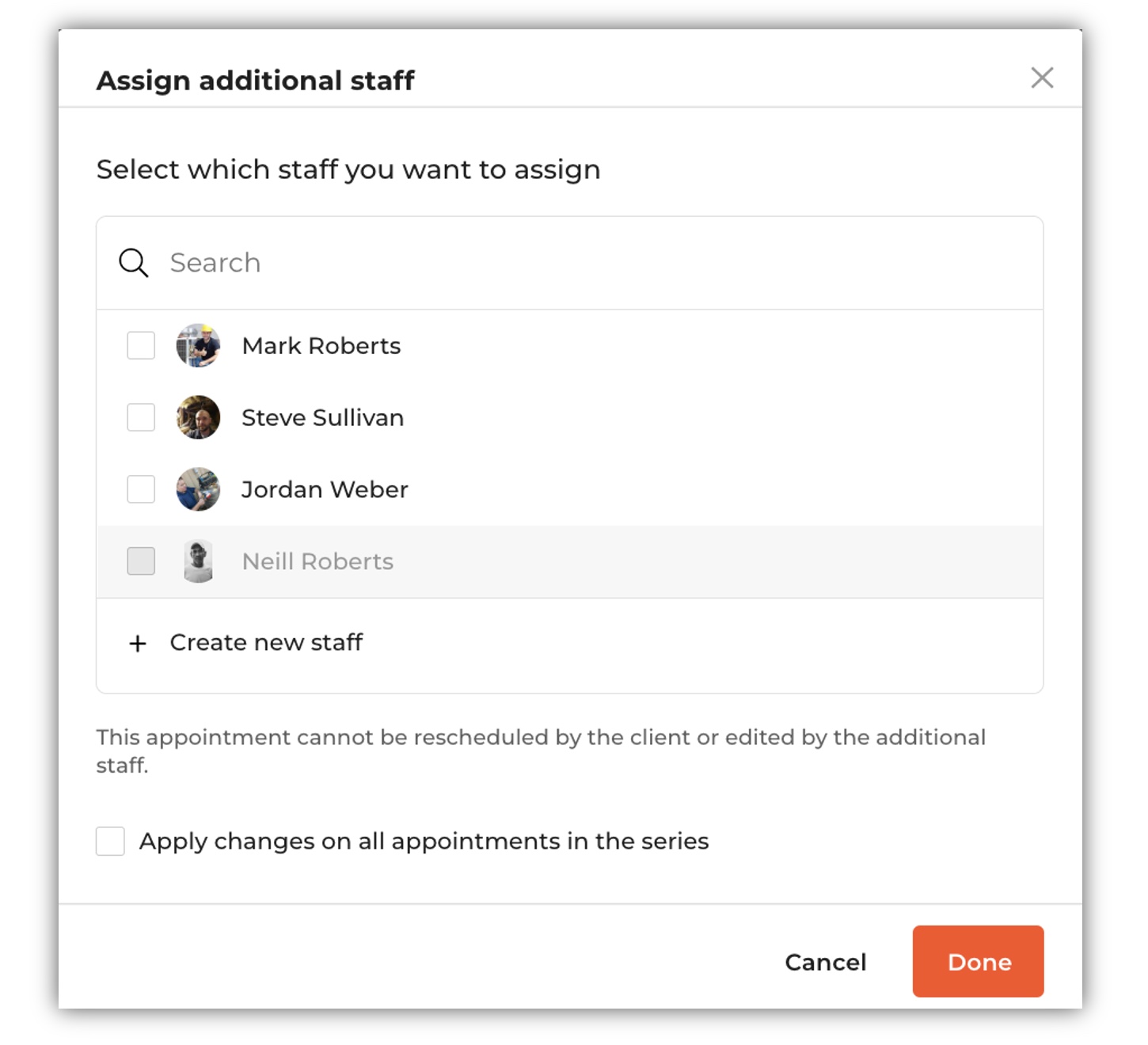The height and width of the screenshot is (1045, 1148).
Task: Click the Neill Roberts name label
Action: (317, 561)
